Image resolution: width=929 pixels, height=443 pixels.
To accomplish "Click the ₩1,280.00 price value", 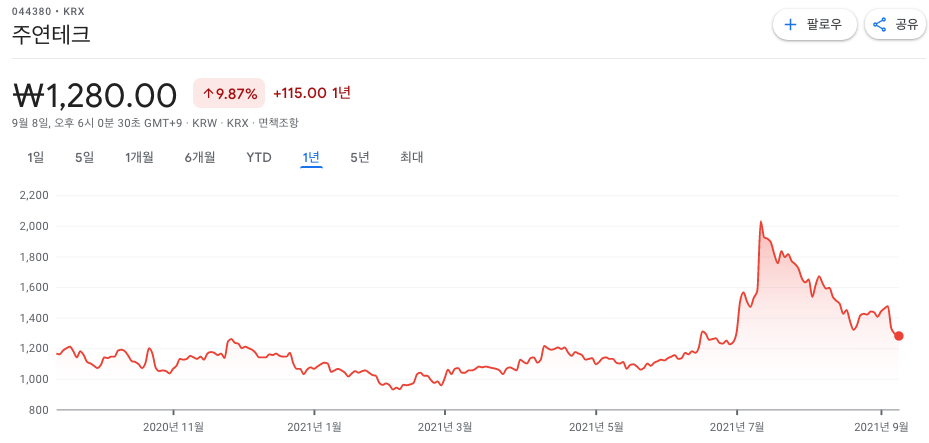I will (x=95, y=95).
